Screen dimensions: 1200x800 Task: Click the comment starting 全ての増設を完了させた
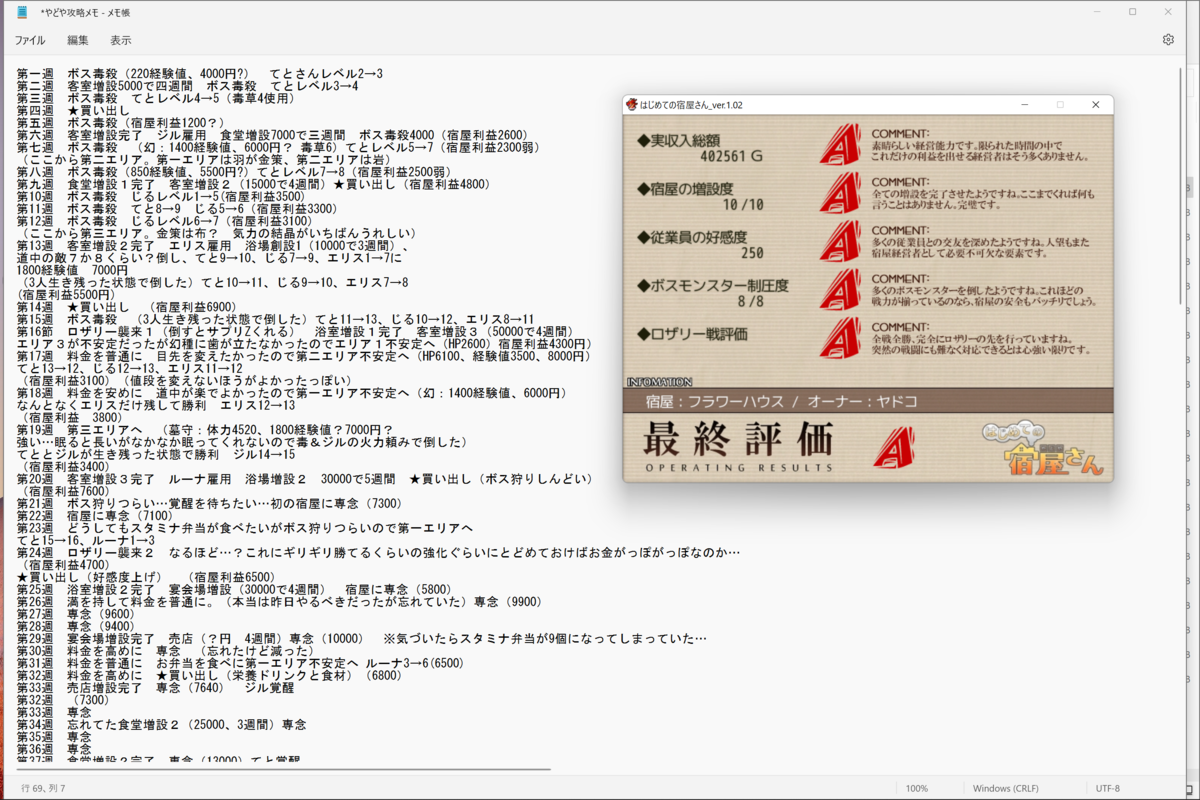(x=983, y=198)
